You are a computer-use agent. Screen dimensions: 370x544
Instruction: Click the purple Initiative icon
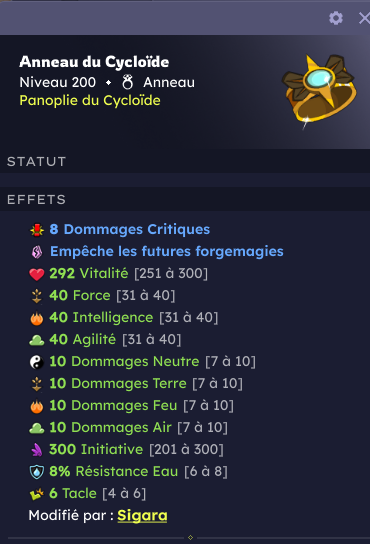click(37, 450)
